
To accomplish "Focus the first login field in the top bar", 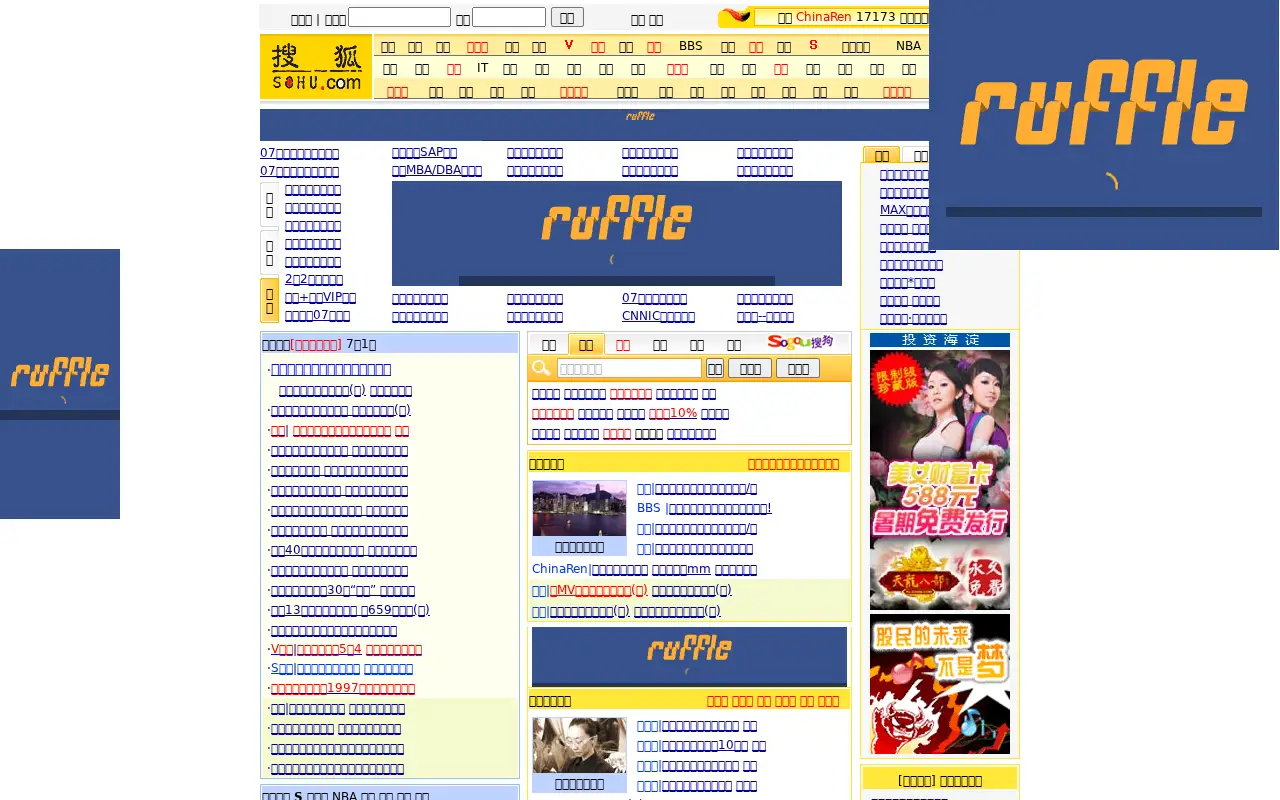I will tap(399, 17).
